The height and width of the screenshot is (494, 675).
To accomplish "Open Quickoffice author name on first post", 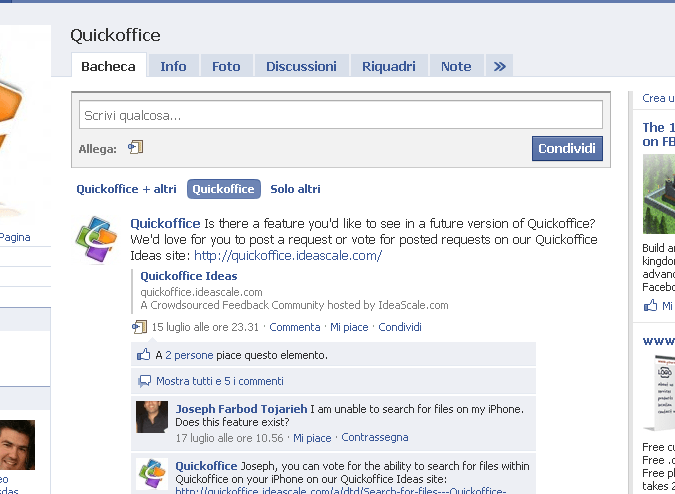I will click(165, 223).
